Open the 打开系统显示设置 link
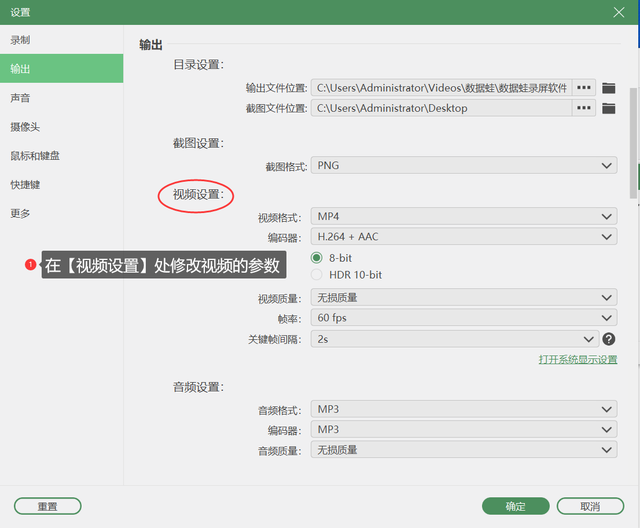 578,359
